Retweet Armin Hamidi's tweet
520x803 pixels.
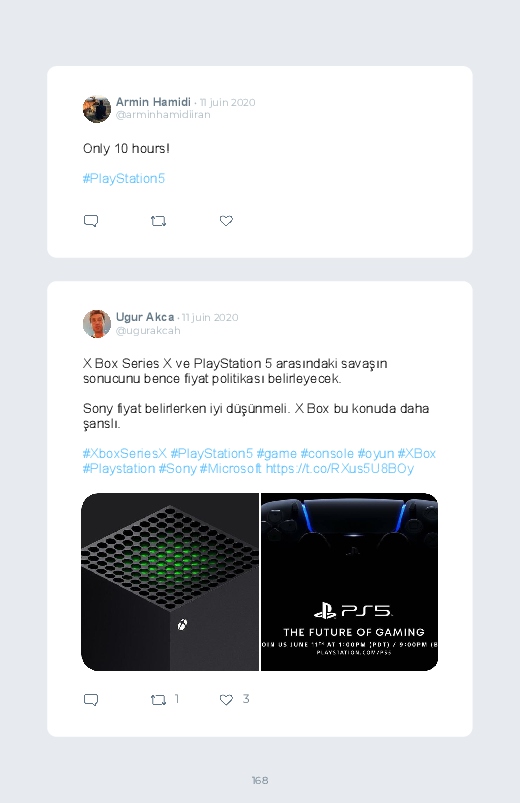click(x=158, y=221)
